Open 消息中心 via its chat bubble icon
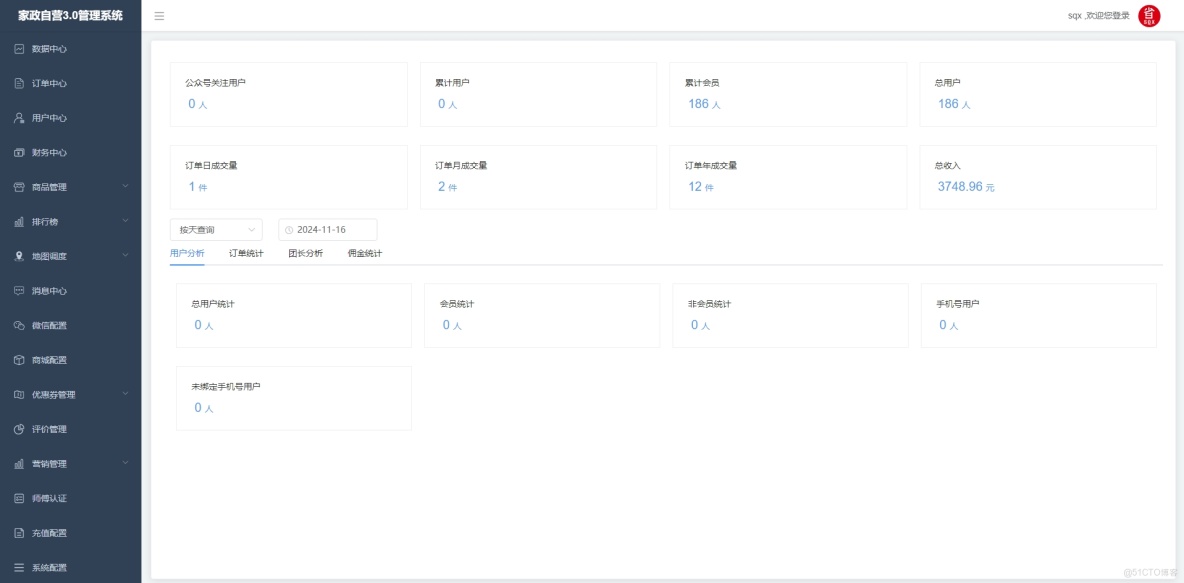Viewport: 1184px width, 583px height. tap(20, 291)
